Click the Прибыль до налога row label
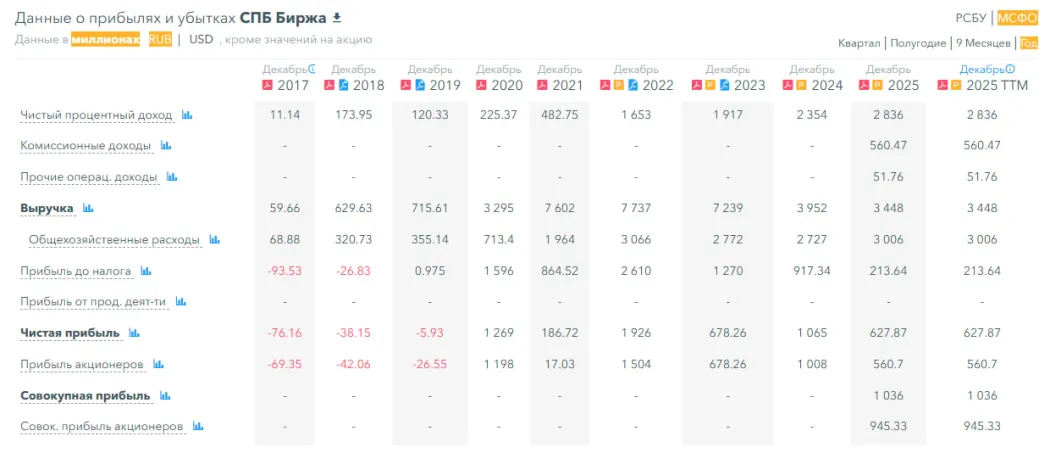The image size is (1050, 453). [76, 271]
